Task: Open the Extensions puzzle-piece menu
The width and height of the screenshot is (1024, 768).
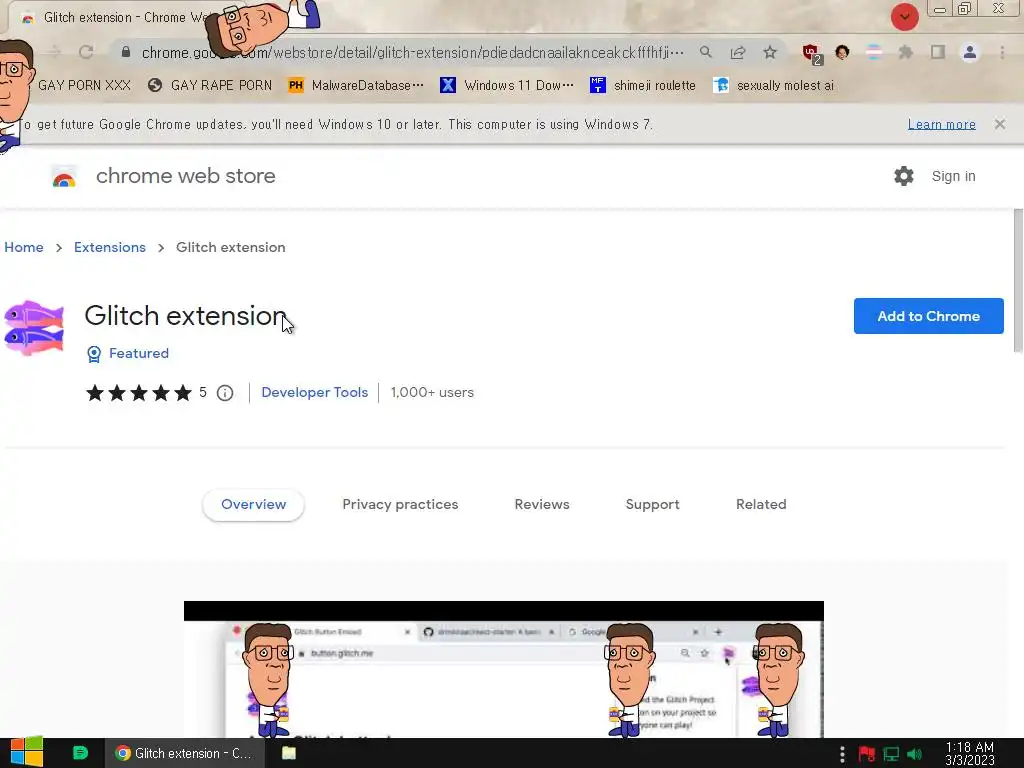Action: coord(906,52)
